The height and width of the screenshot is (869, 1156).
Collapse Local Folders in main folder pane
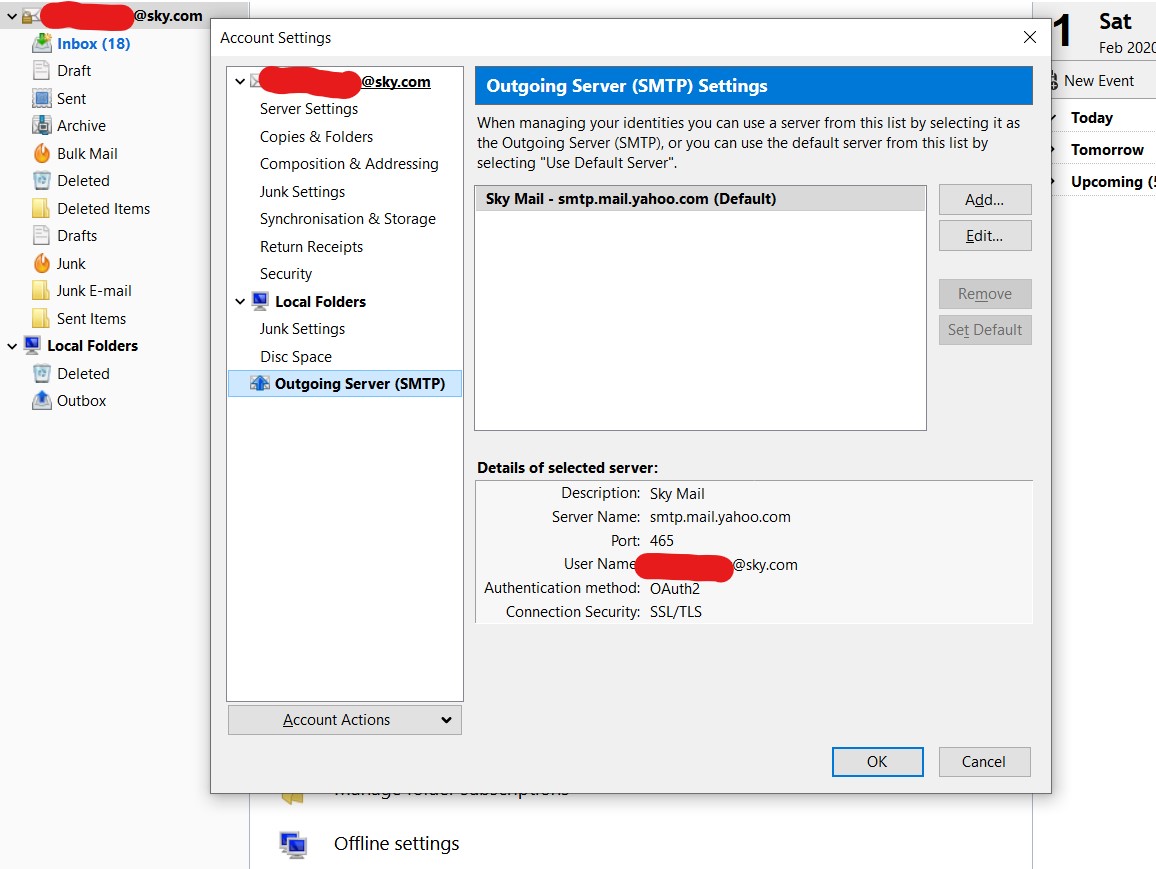(x=12, y=346)
